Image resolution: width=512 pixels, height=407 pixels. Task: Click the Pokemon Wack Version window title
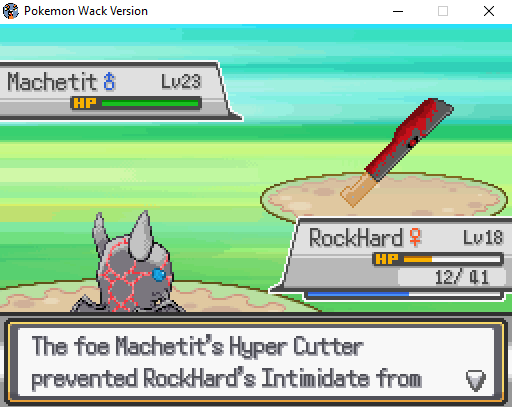point(86,11)
